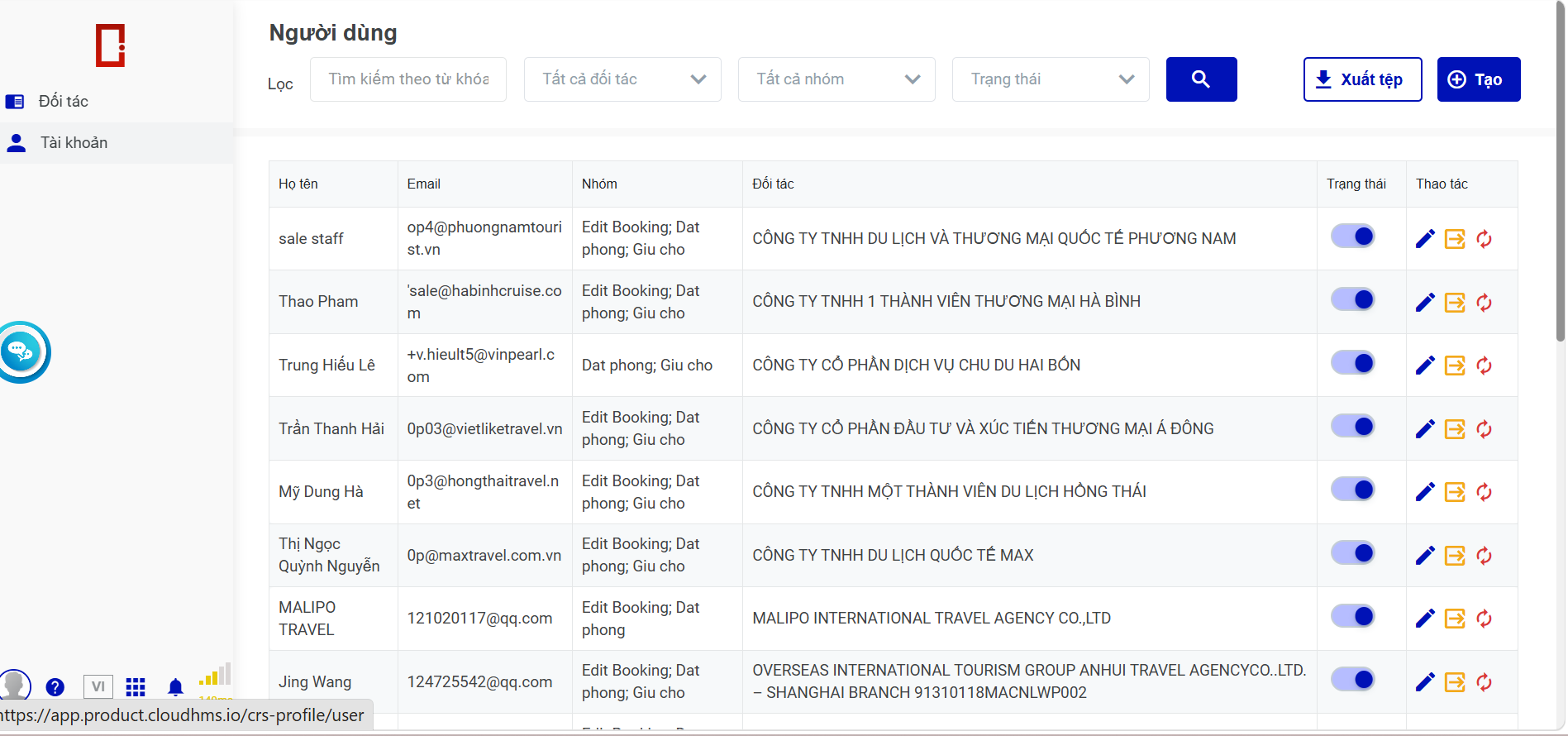Screen dimensions: 1568x736
Task: Disable status switch for Trung Hiếu Lê
Action: pyautogui.click(x=1353, y=363)
